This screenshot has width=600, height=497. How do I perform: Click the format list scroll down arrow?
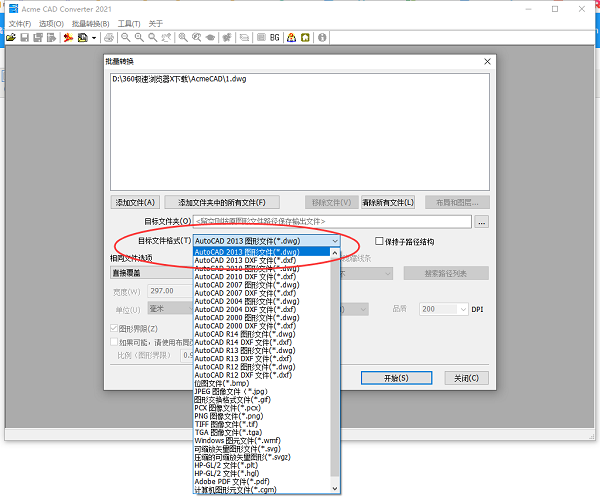[335, 489]
